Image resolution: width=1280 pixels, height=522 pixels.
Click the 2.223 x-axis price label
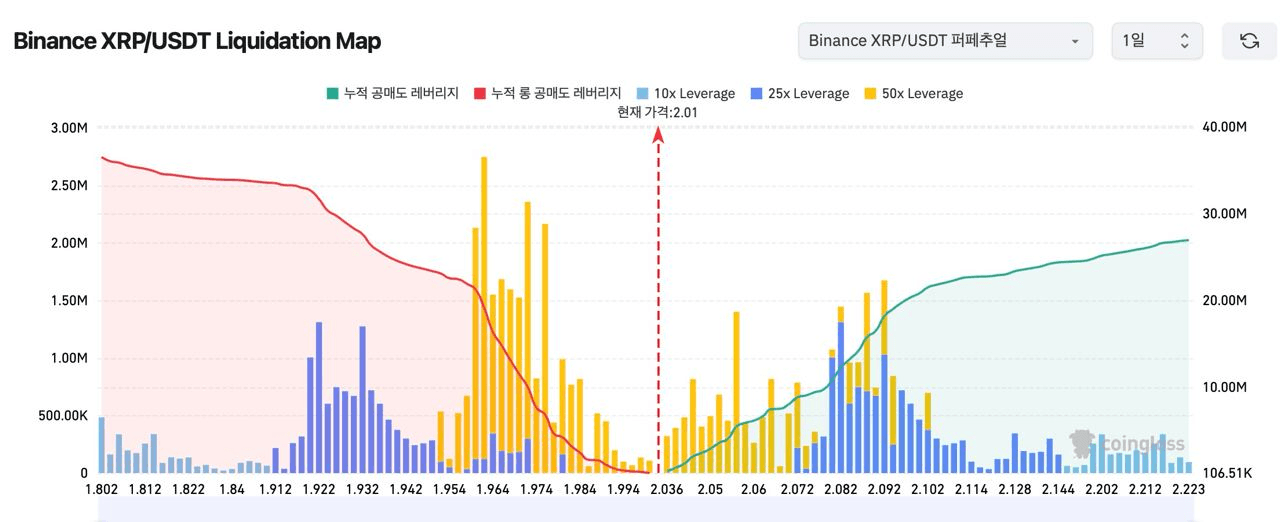pyautogui.click(x=1188, y=488)
